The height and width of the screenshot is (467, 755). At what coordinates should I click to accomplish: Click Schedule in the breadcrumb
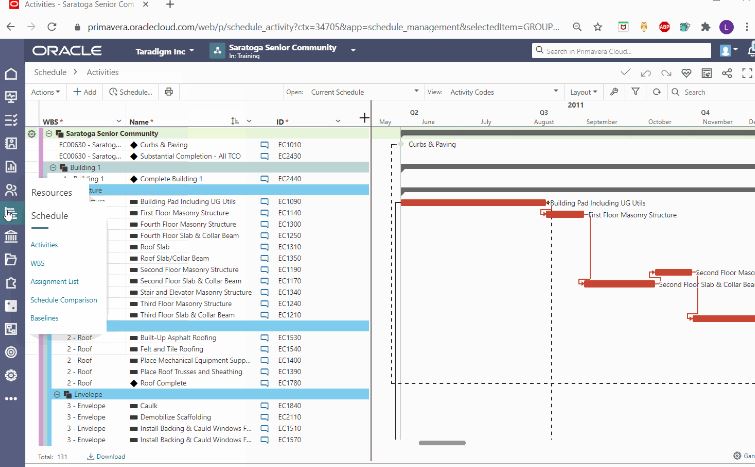(50, 72)
